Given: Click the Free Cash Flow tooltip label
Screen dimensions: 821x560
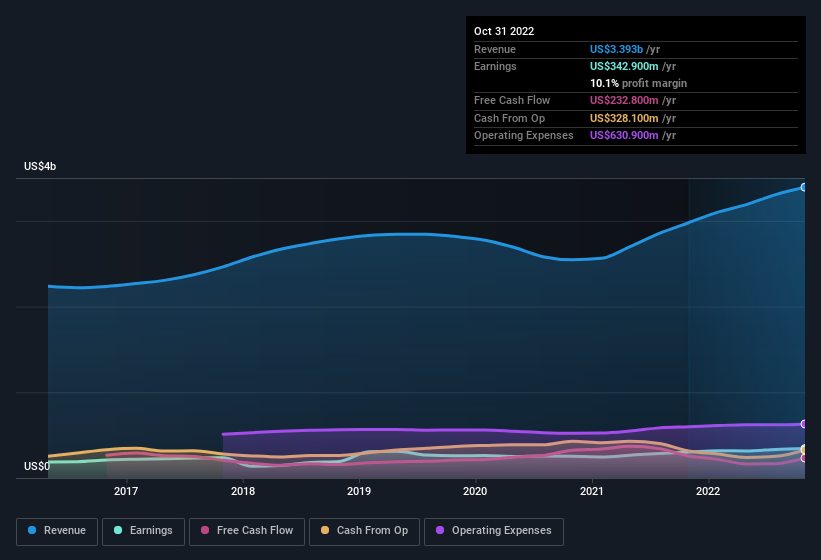Looking at the screenshot, I should tap(512, 100).
